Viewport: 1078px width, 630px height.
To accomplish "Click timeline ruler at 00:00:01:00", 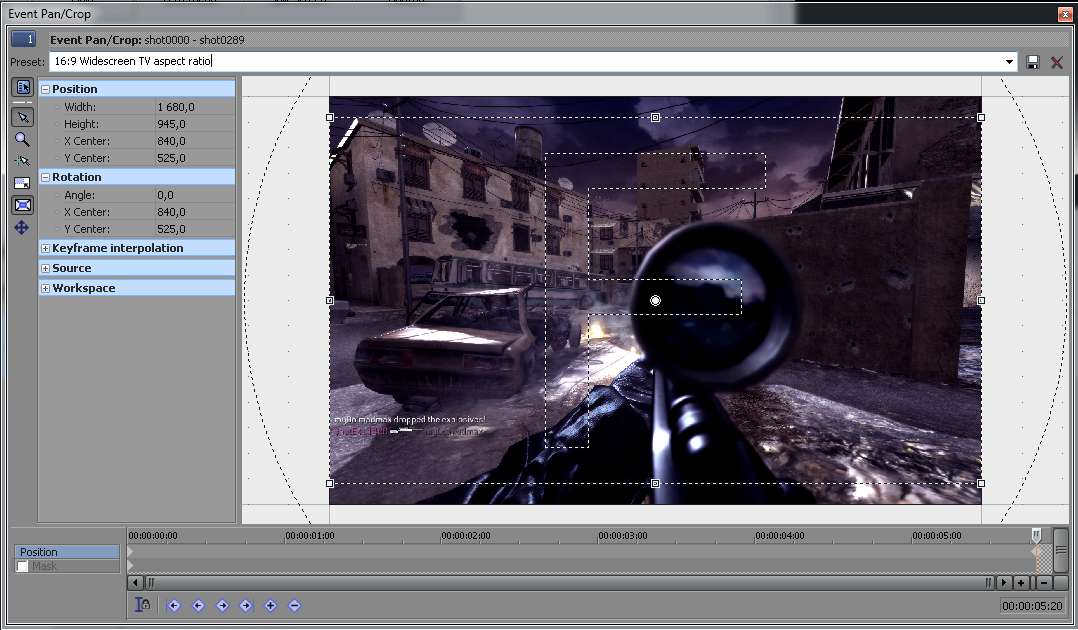I will pyautogui.click(x=309, y=535).
